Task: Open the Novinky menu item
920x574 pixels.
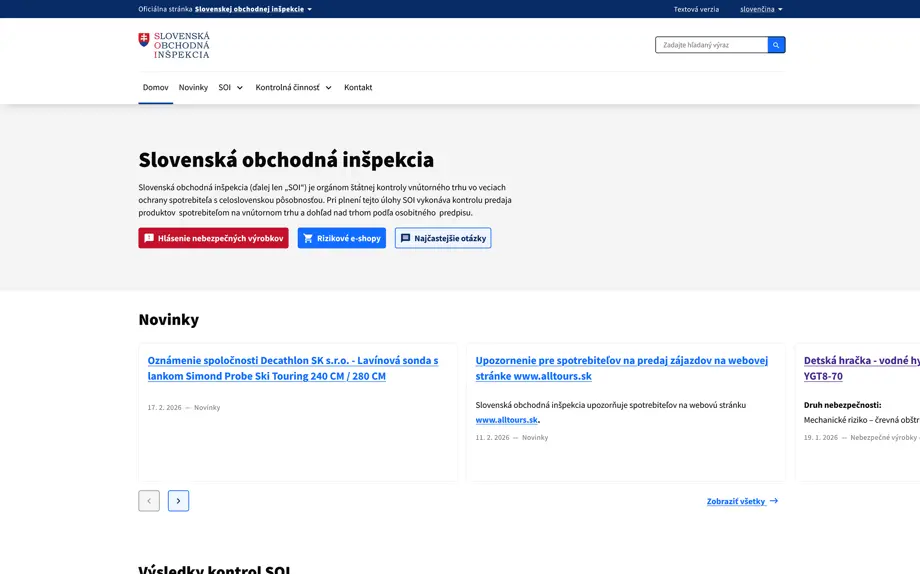Action: [x=193, y=87]
